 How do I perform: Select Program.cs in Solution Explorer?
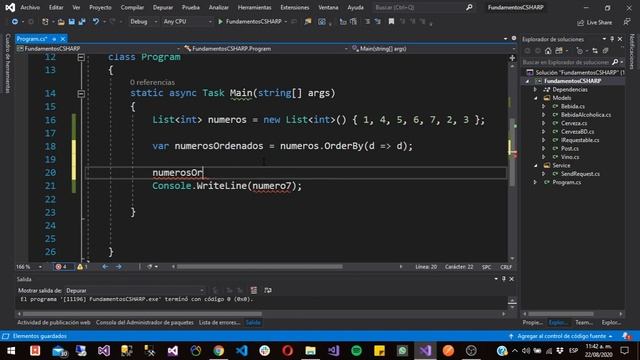567,182
